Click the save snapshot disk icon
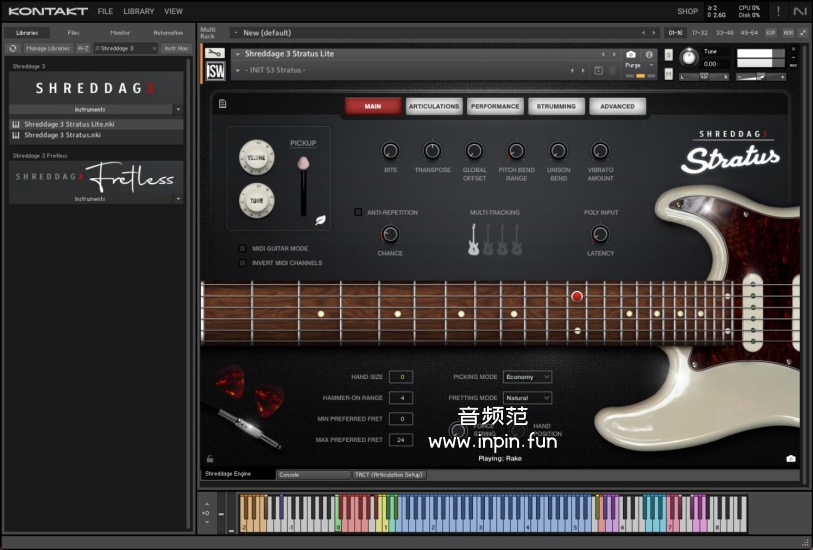The height and width of the screenshot is (550, 813). point(598,70)
